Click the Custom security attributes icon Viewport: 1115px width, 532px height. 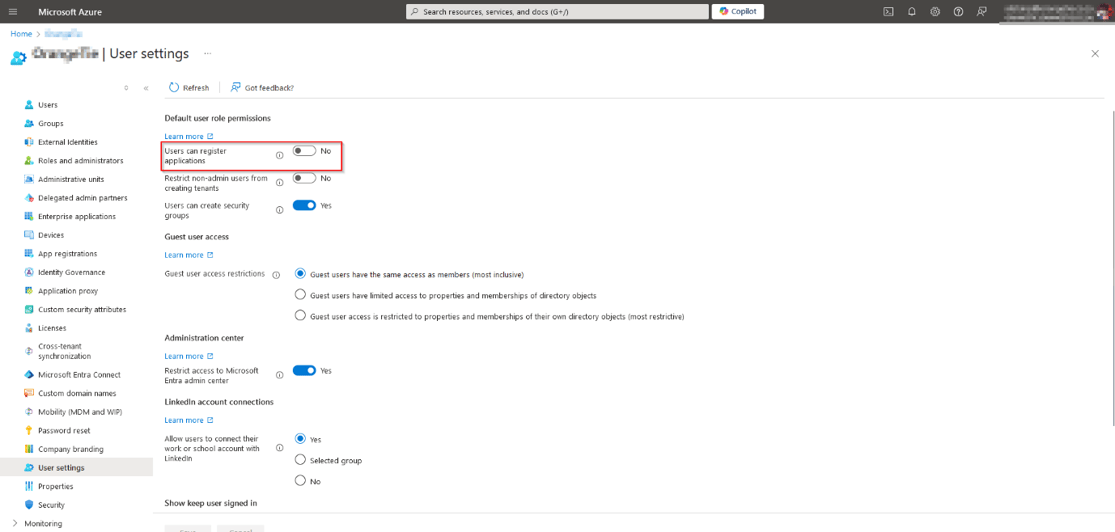point(29,309)
